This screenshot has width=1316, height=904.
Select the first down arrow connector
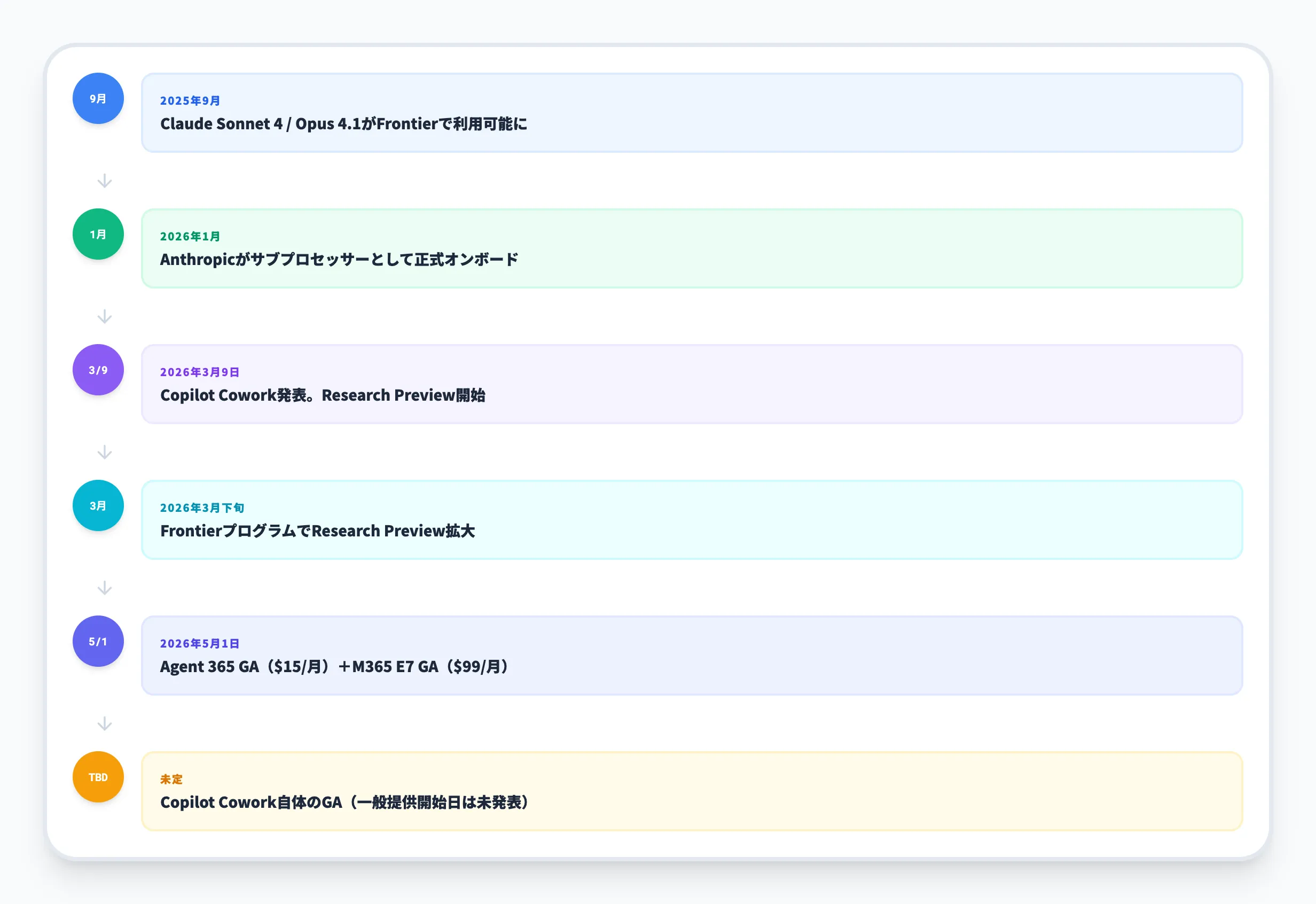click(105, 181)
